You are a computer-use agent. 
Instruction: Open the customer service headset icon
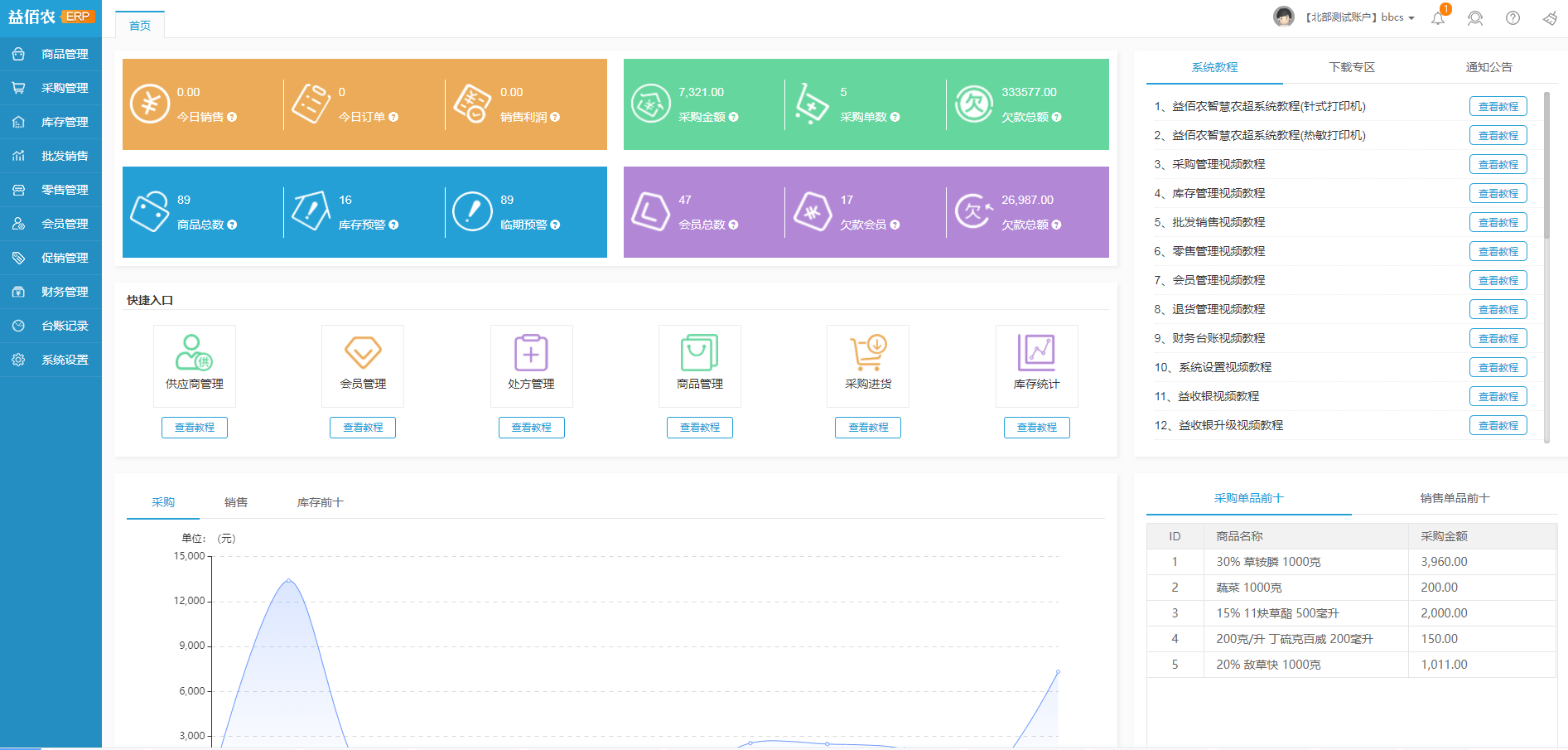(x=1475, y=18)
